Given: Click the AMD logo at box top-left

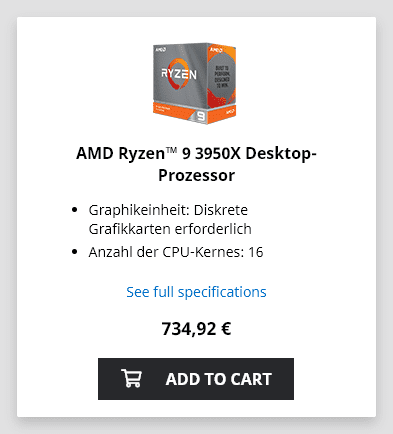Looking at the screenshot, I should (x=160, y=49).
